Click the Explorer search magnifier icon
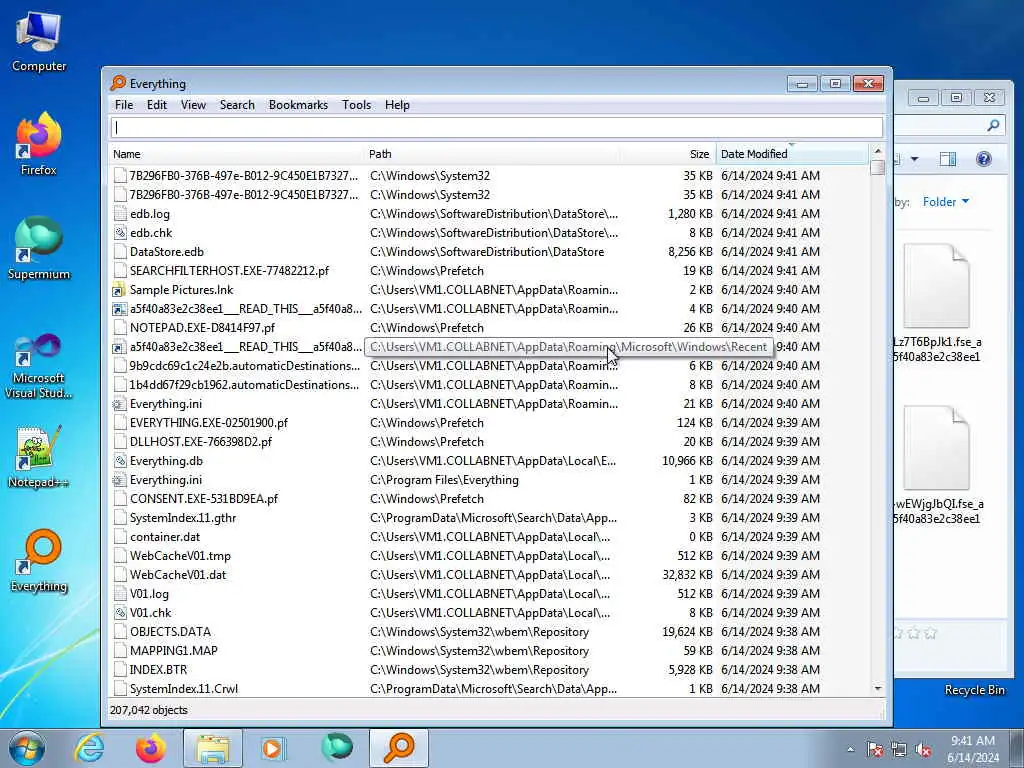 click(x=993, y=125)
